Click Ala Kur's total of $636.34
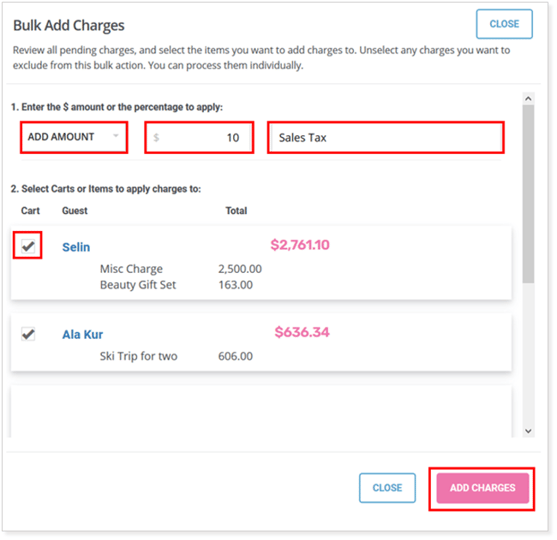Screen dimensions: 557x540 click(302, 332)
